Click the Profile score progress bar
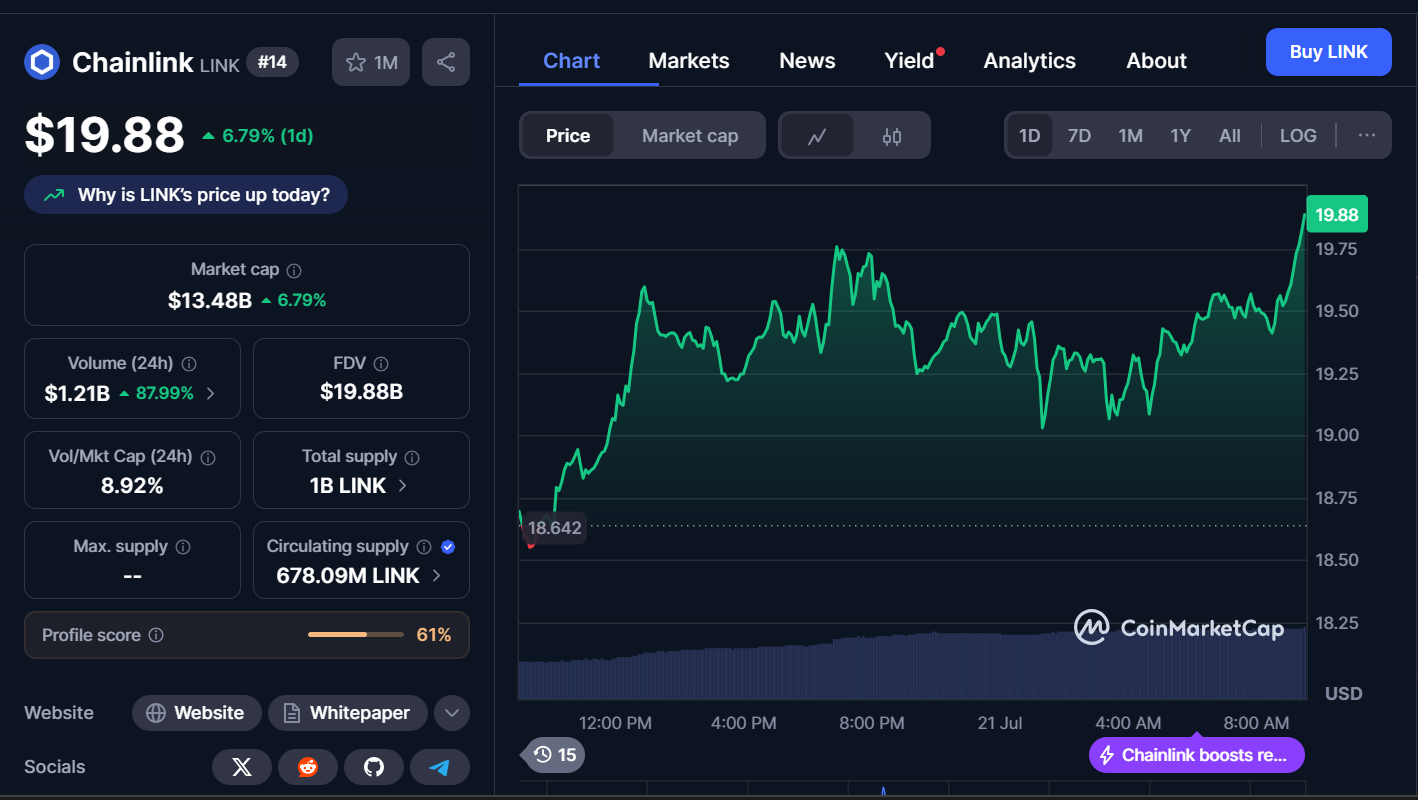This screenshot has height=800, width=1418. [x=355, y=635]
